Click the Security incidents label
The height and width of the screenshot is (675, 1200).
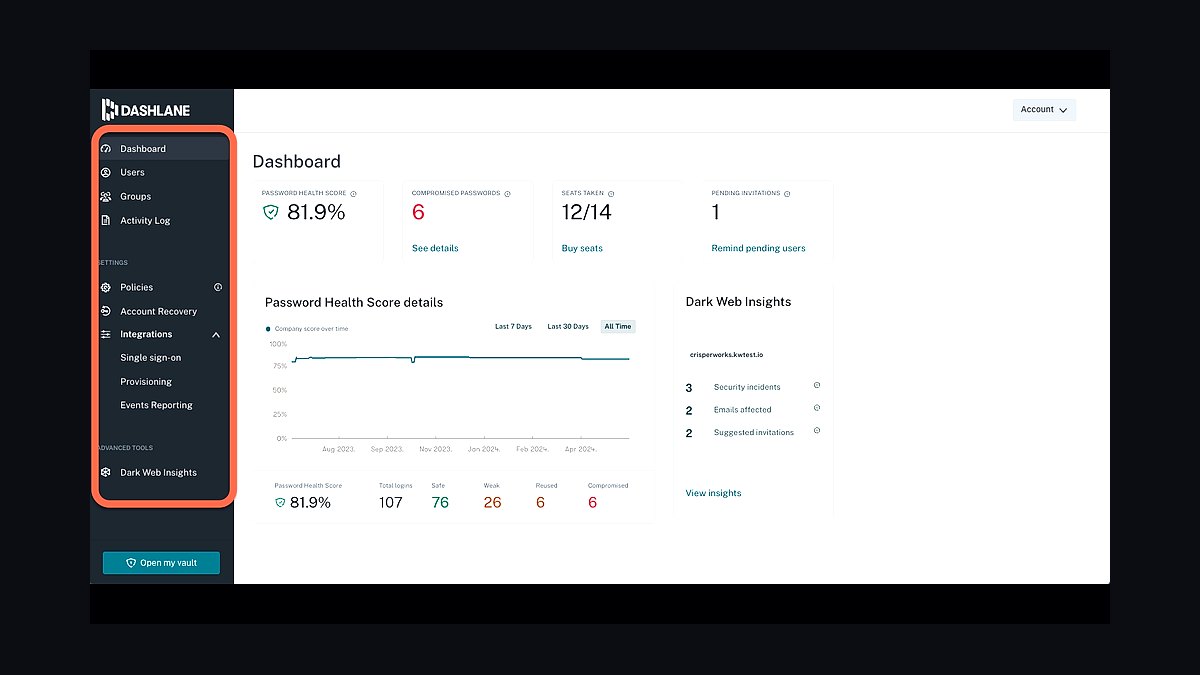(747, 387)
